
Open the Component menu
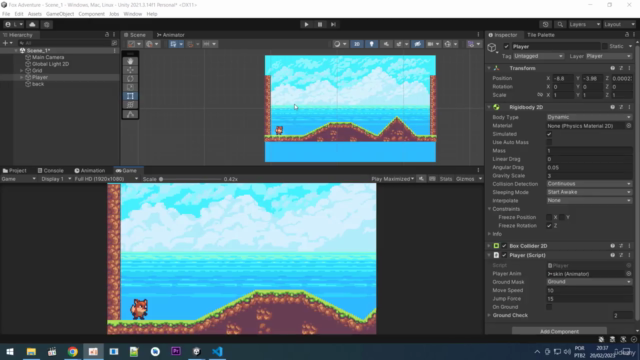point(91,14)
